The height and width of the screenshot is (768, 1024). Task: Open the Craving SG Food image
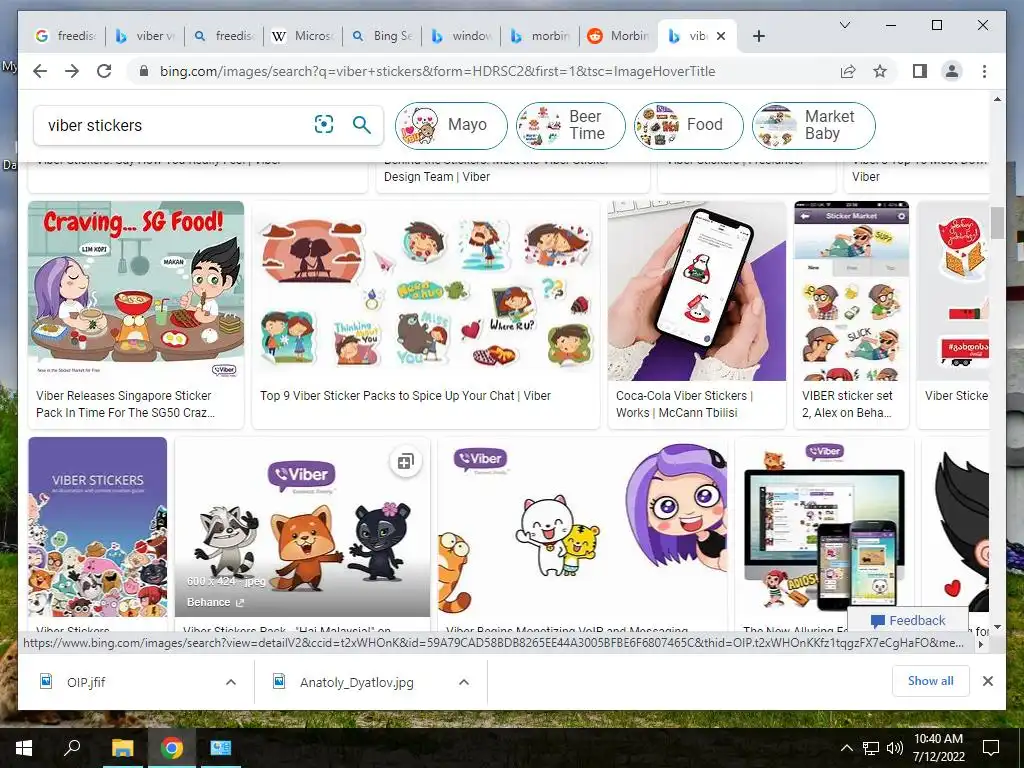point(136,291)
